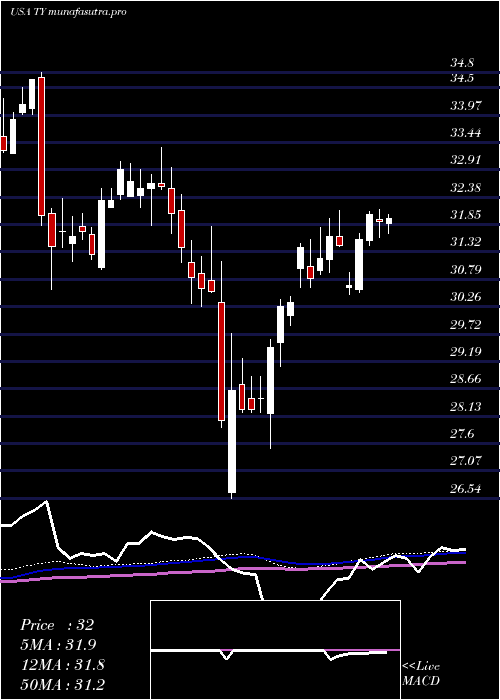Click the 'Price : 32' readout
The image size is (500, 700).
57,625
